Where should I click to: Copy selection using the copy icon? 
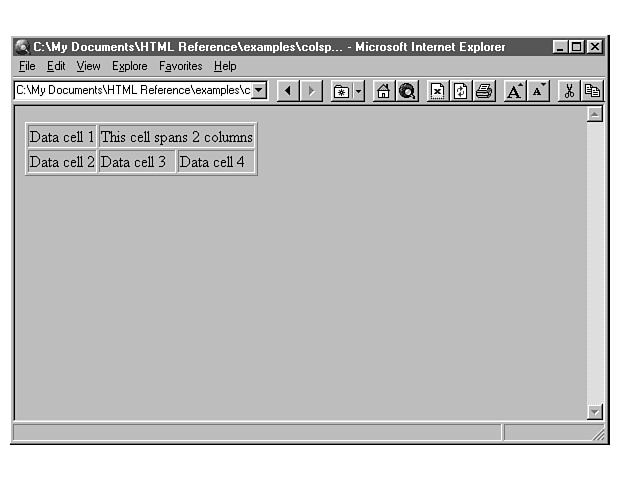[592, 91]
